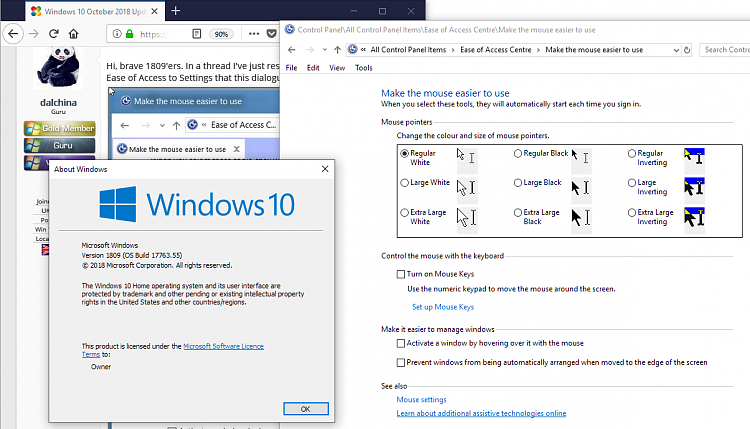Image resolution: width=750 pixels, height=429 pixels.
Task: Expand the Control Panel address history dropdown
Action: 676,50
